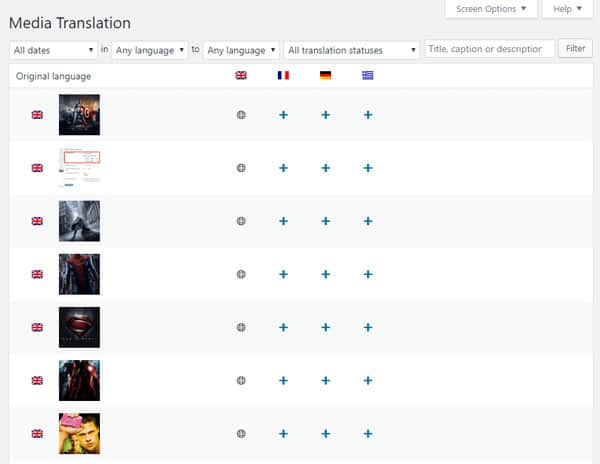This screenshot has height=464, width=600.
Task: Click the Title, caption or description search field
Action: click(489, 48)
